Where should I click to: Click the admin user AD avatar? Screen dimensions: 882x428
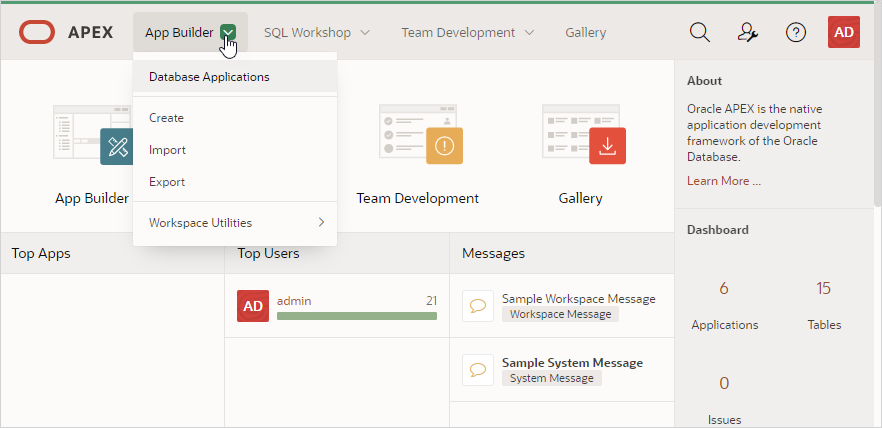point(253,305)
